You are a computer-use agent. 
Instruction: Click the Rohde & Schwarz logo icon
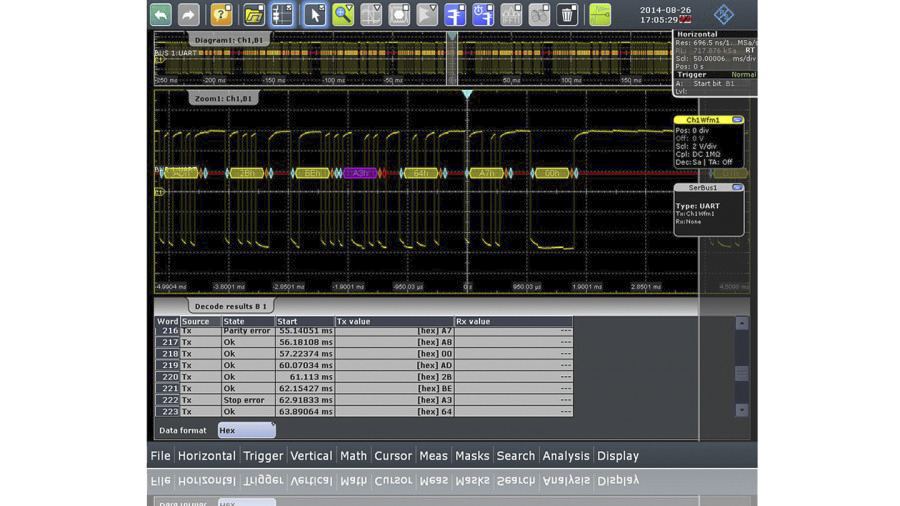tap(723, 14)
